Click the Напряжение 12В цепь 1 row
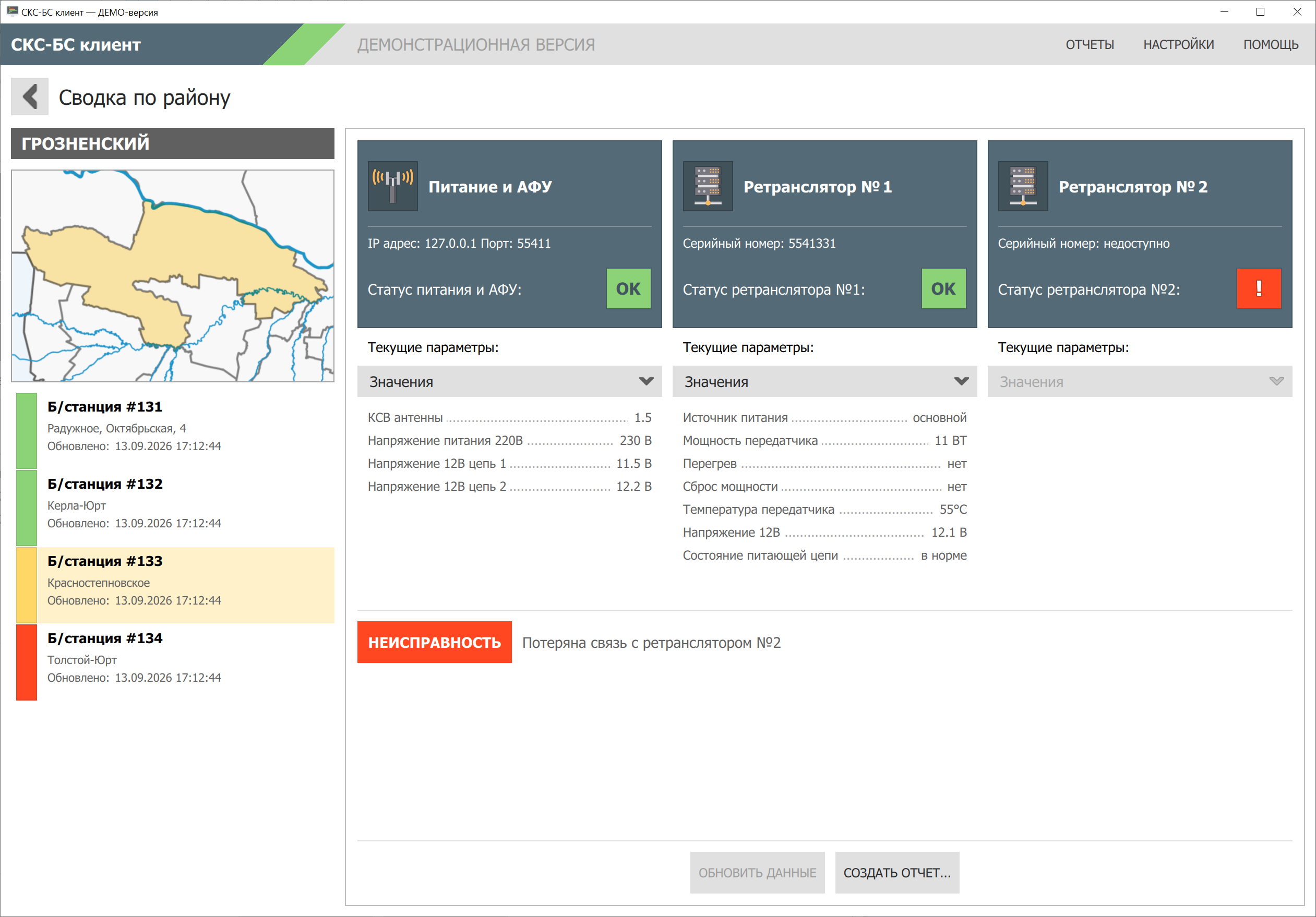The image size is (1316, 917). tap(510, 464)
